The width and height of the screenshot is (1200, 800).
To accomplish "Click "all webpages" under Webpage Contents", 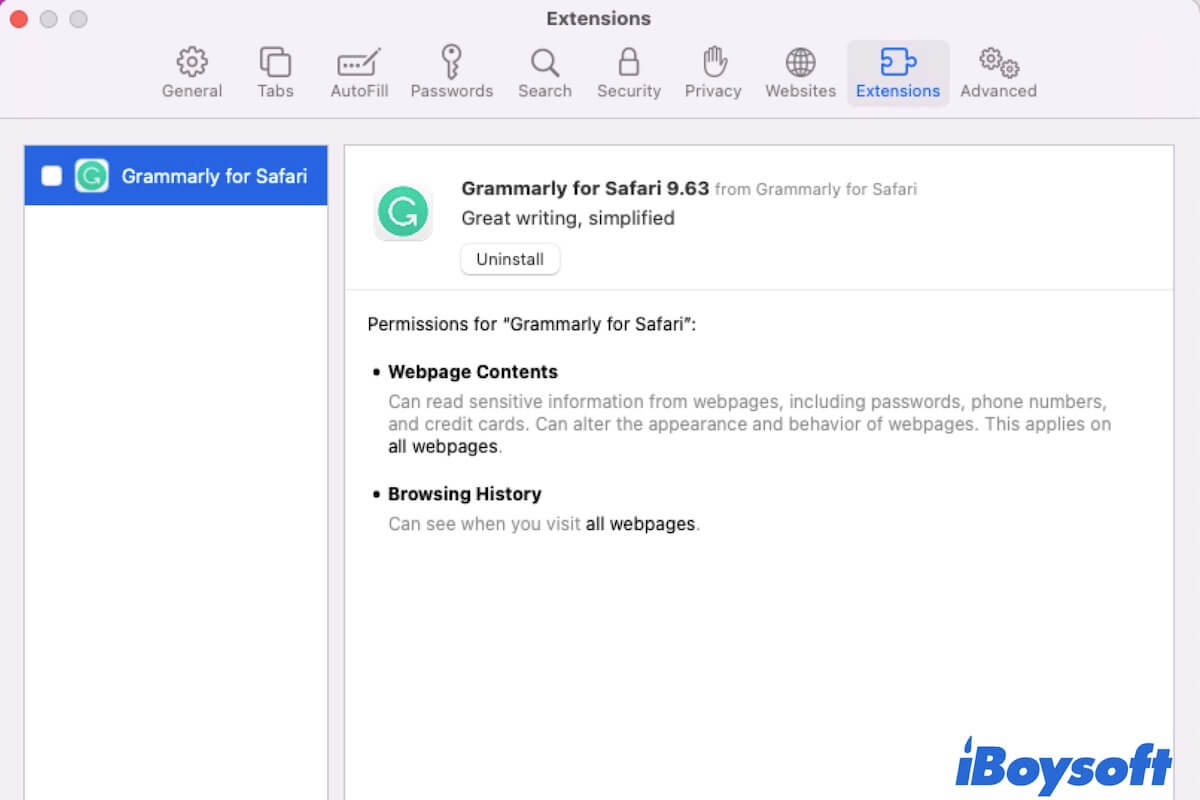I will 443,447.
